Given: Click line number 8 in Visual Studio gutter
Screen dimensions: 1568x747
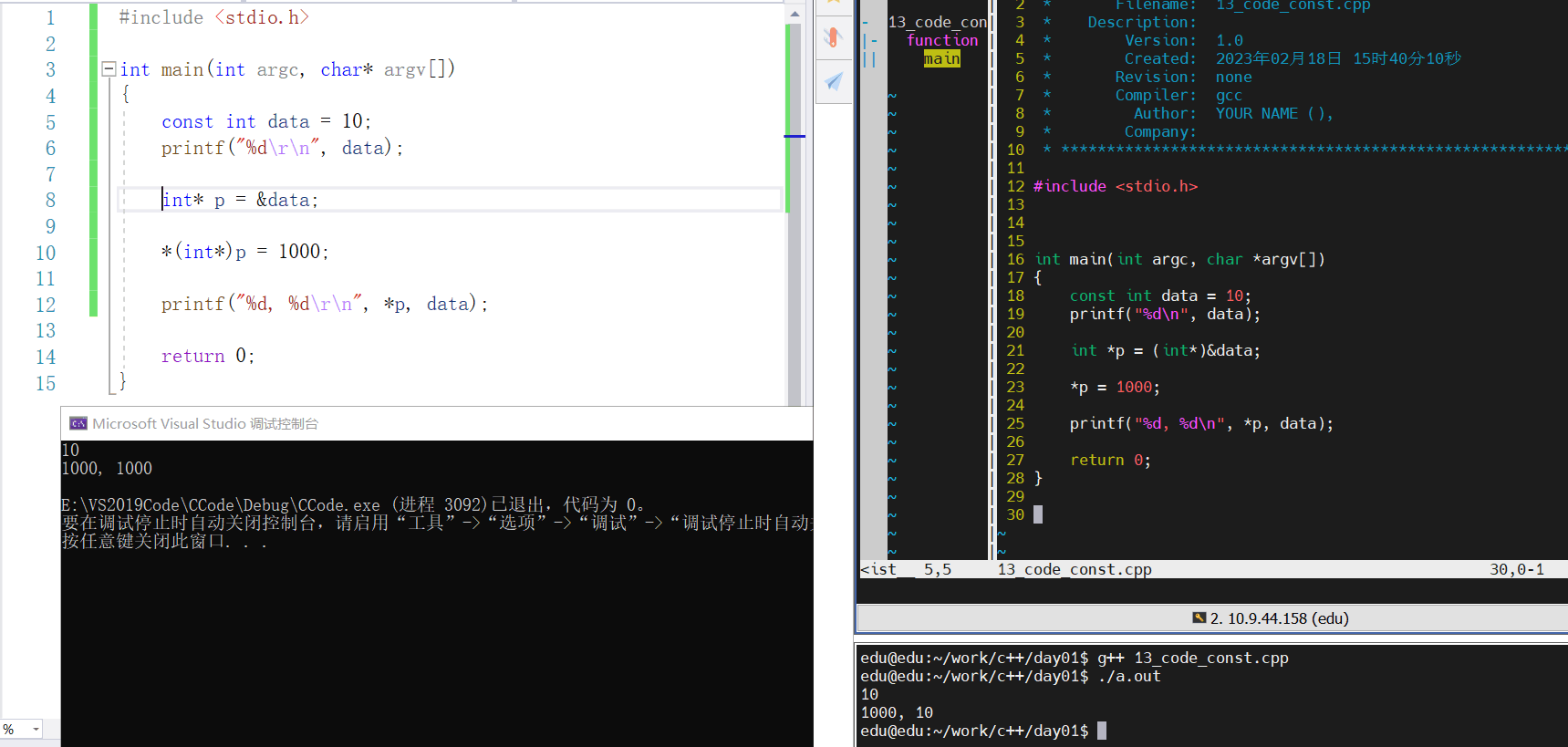Looking at the screenshot, I should tap(50, 200).
